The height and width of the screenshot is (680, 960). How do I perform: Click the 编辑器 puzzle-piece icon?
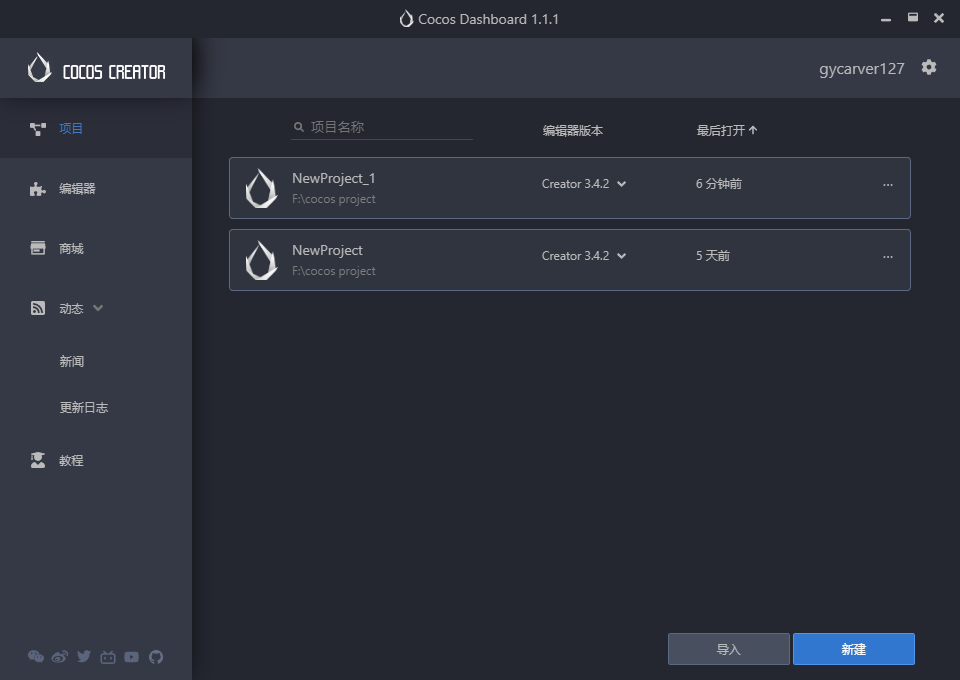pyautogui.click(x=38, y=189)
